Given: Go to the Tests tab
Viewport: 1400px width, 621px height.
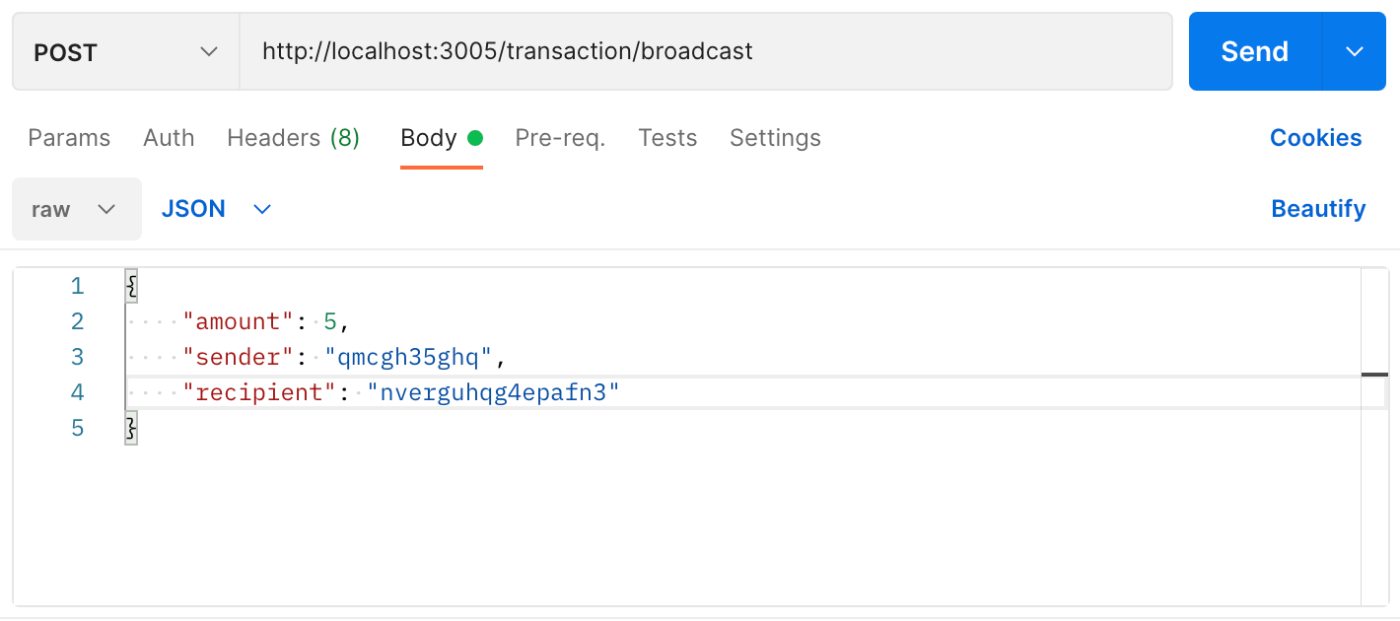Looking at the screenshot, I should [668, 138].
